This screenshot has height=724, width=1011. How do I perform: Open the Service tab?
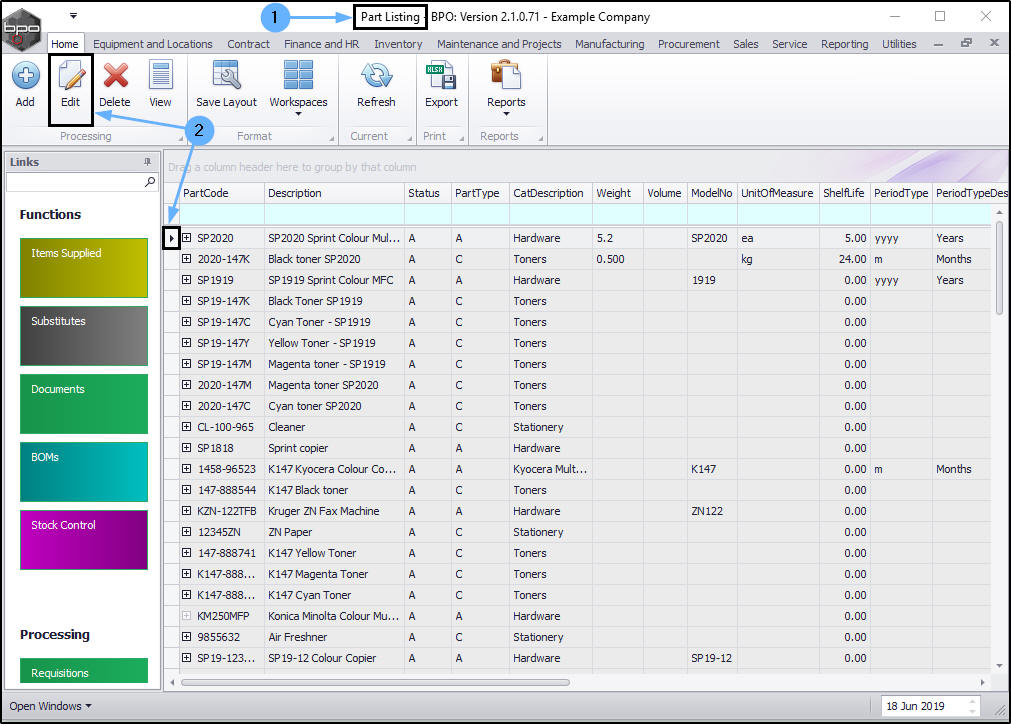coord(789,44)
